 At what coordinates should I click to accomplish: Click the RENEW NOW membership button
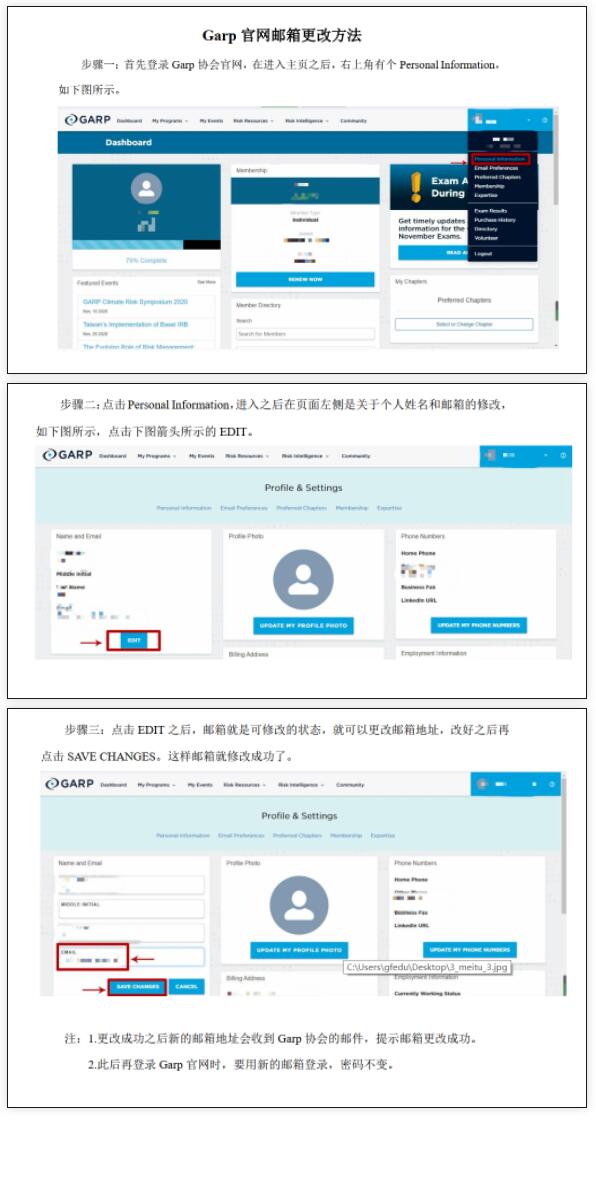coord(305,279)
